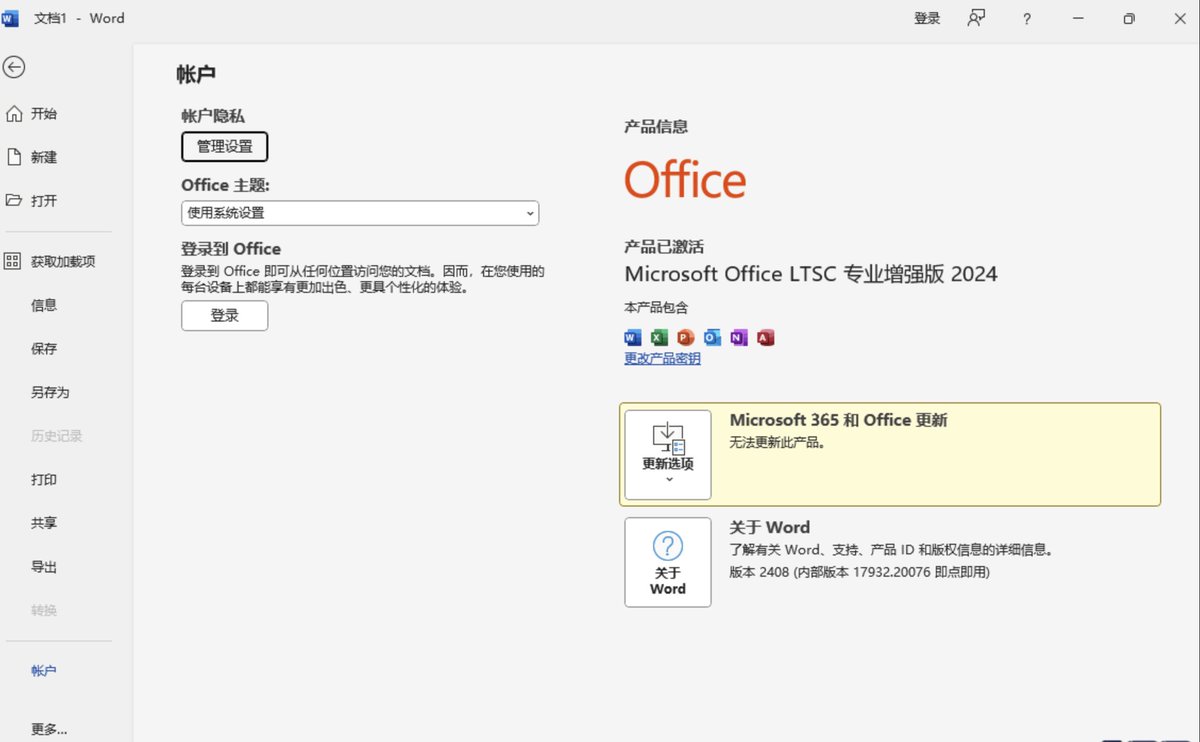Click the Microsoft 365 和 Office 更新 heading
The width and height of the screenshot is (1200, 742).
pyautogui.click(x=838, y=421)
